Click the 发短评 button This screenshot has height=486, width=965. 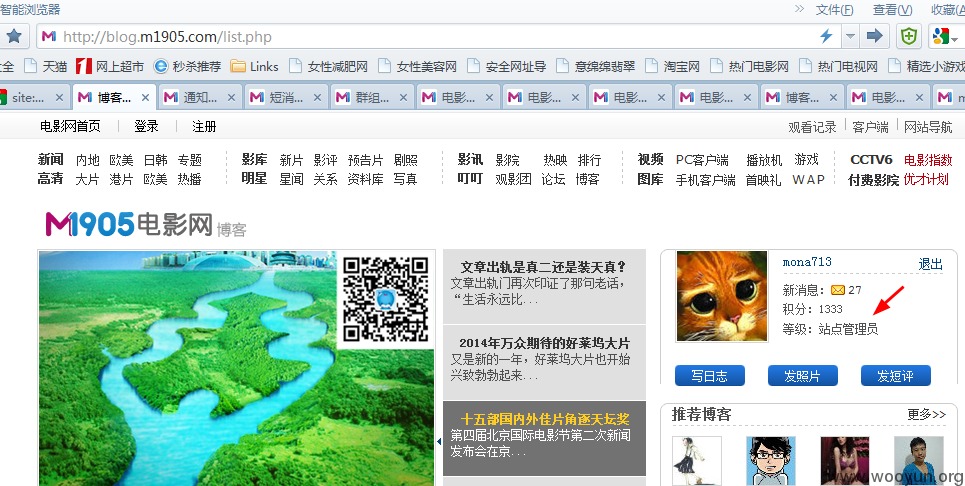(x=895, y=376)
